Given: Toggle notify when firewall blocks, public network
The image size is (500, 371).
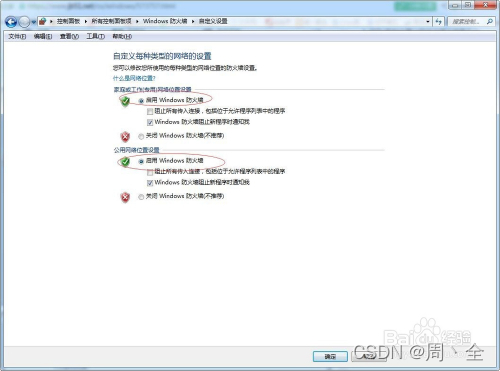Looking at the screenshot, I should 150,183.
